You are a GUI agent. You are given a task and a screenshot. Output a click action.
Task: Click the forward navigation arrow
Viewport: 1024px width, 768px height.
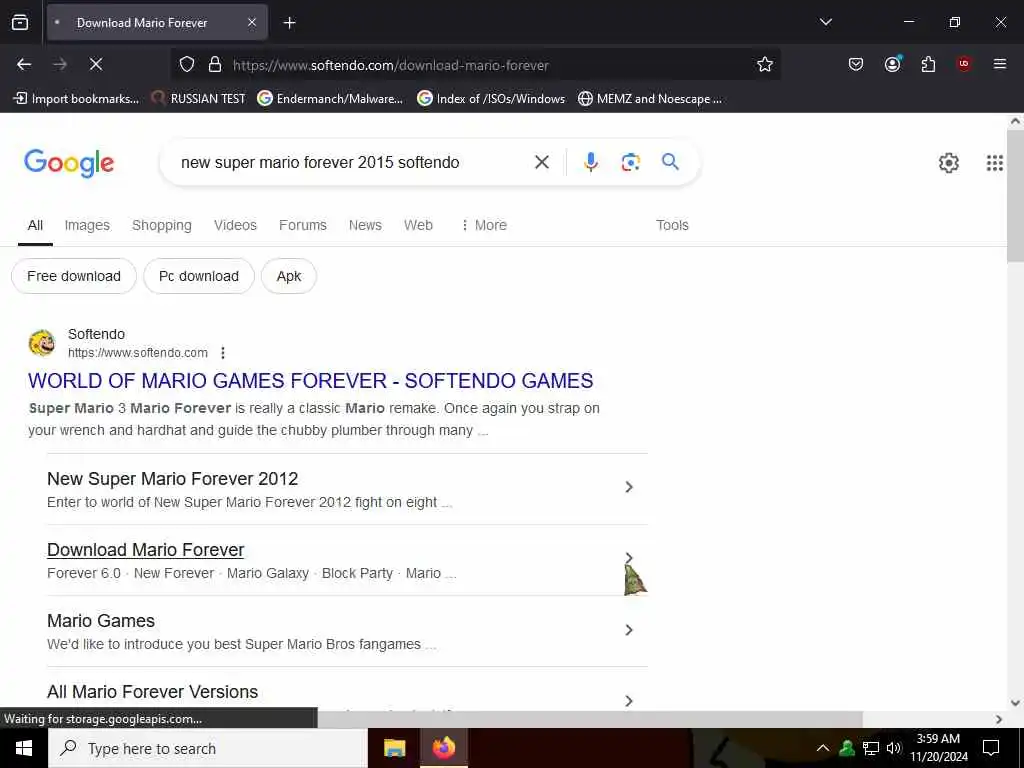pyautogui.click(x=60, y=64)
